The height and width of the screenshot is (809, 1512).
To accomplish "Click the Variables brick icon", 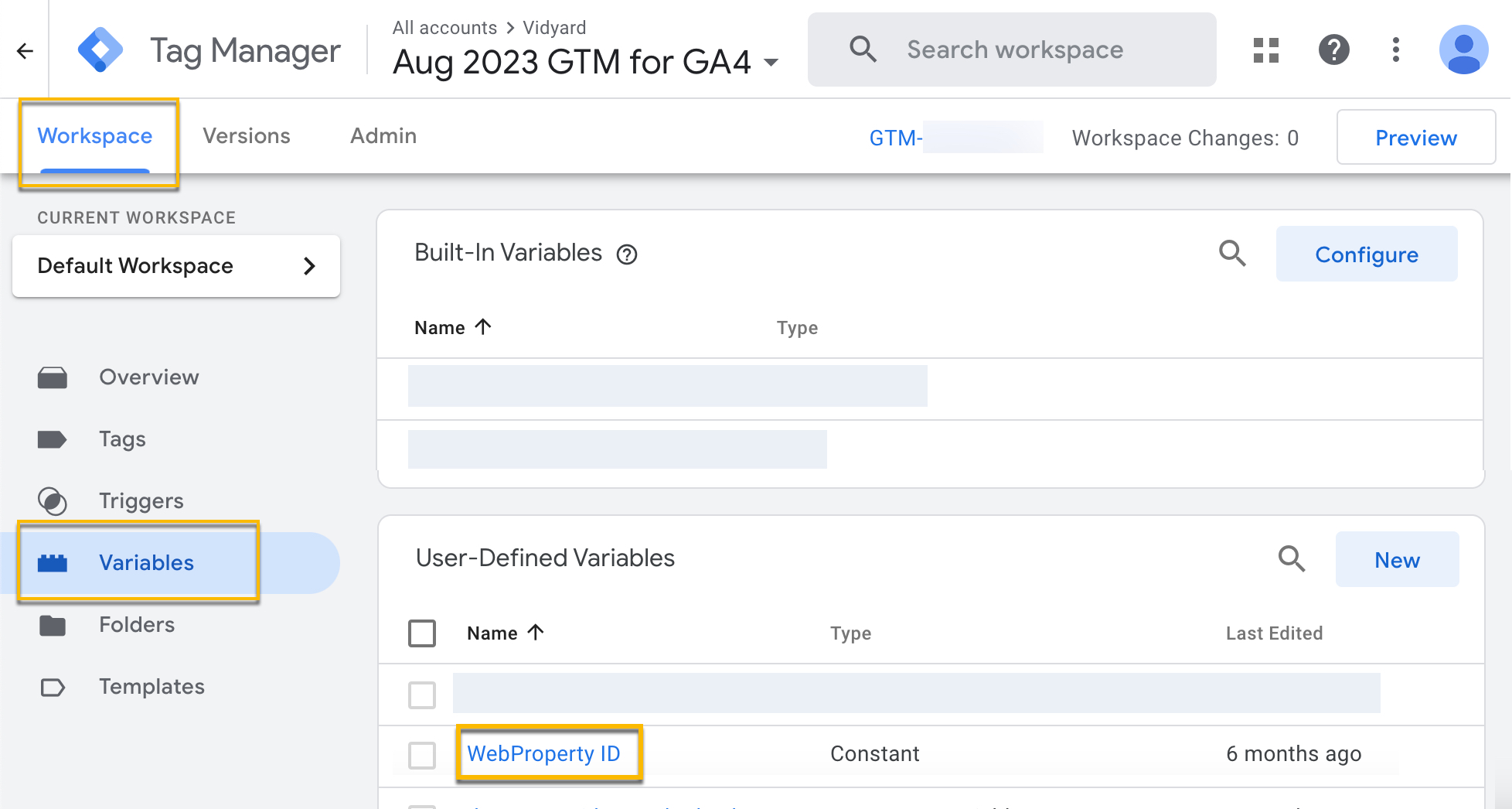I will 53,563.
